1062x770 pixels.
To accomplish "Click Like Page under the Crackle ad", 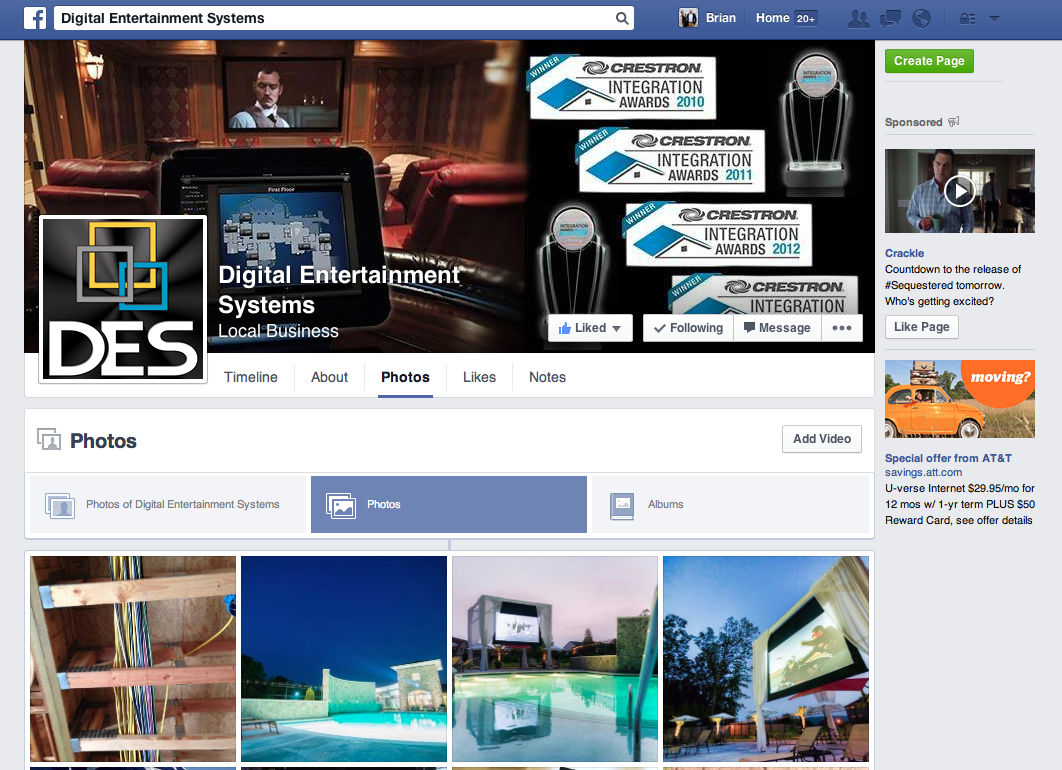I will (921, 327).
